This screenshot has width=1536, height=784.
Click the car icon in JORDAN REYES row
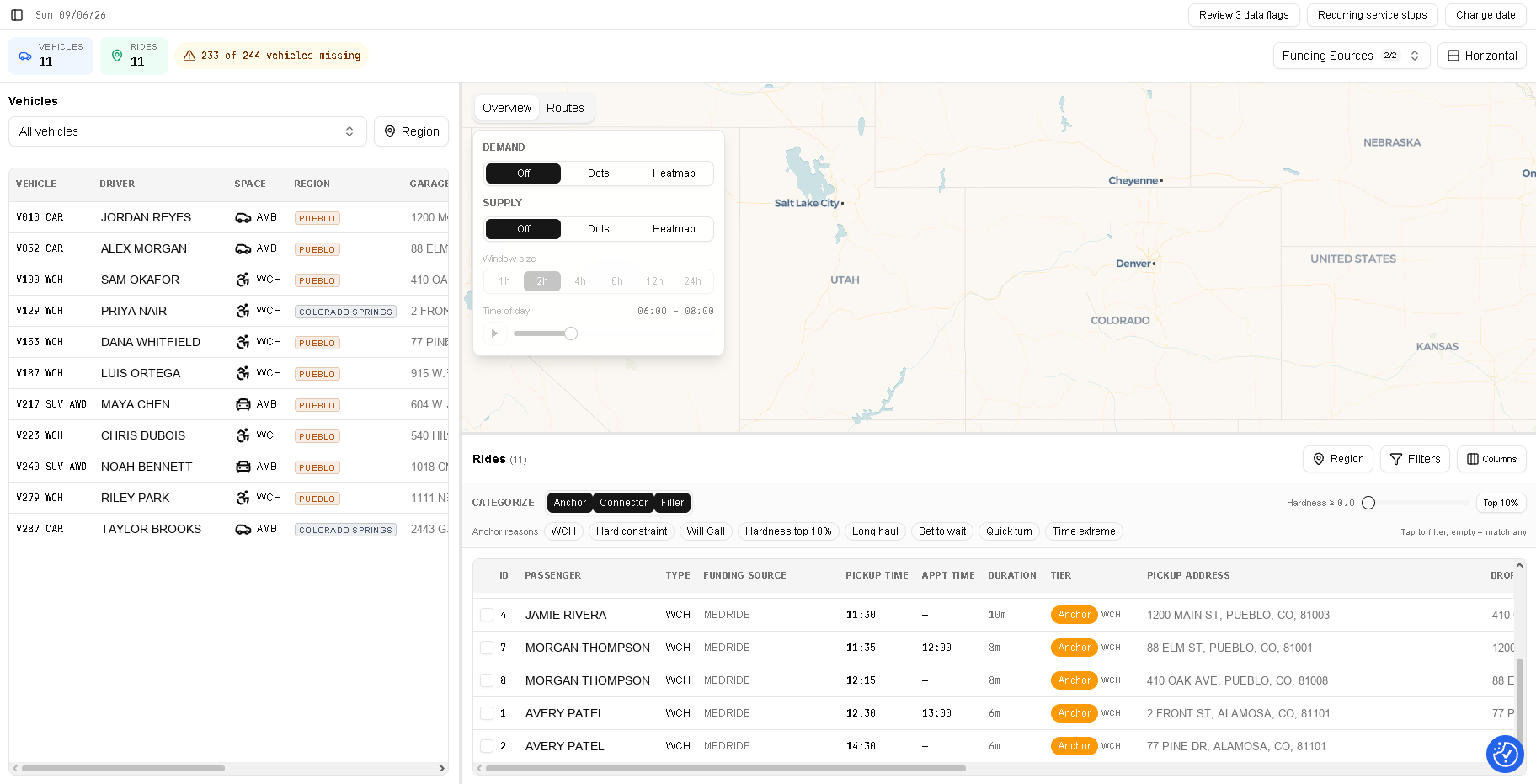pos(243,218)
